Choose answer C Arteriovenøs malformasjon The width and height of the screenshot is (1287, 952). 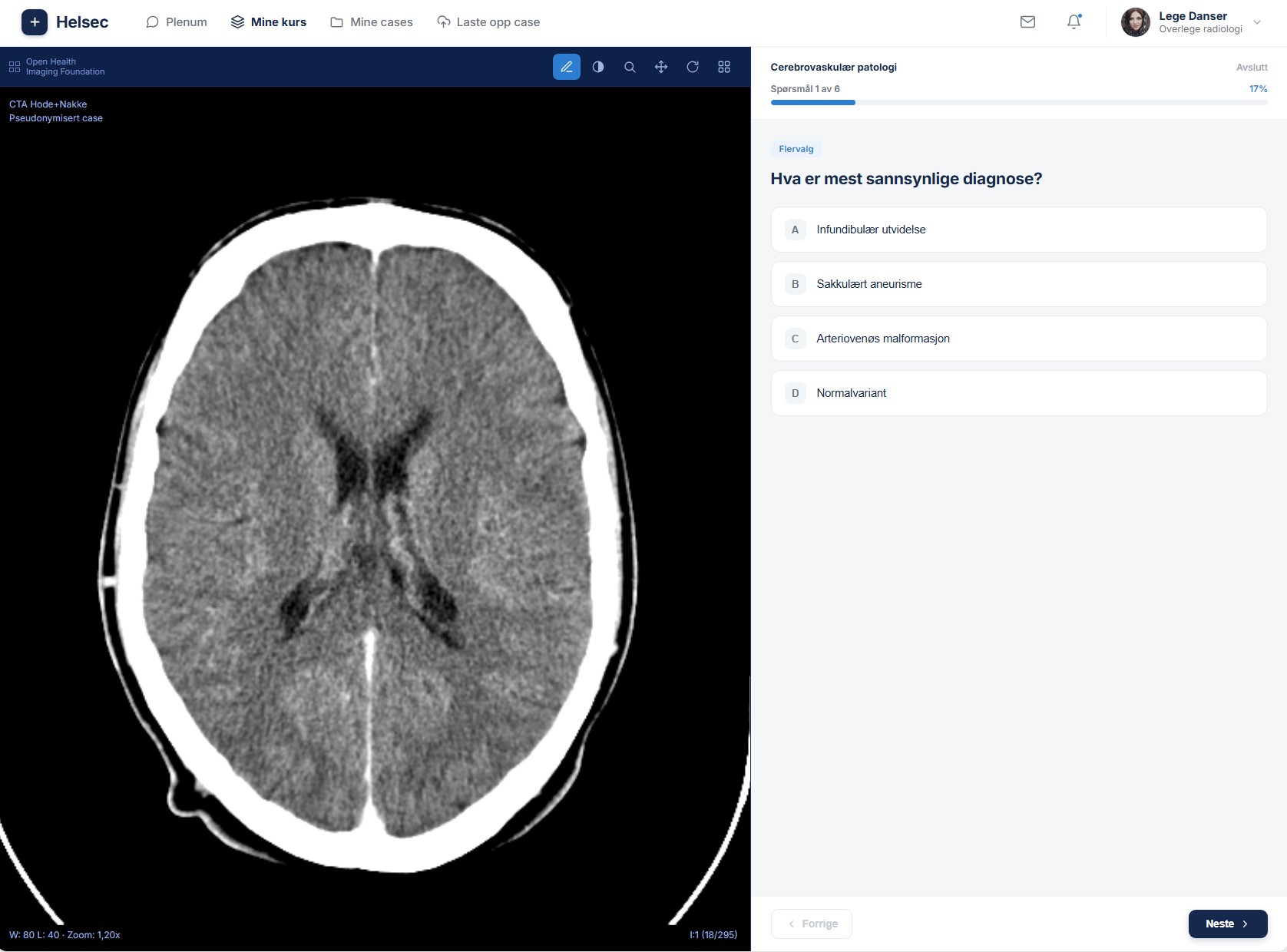tap(1019, 339)
